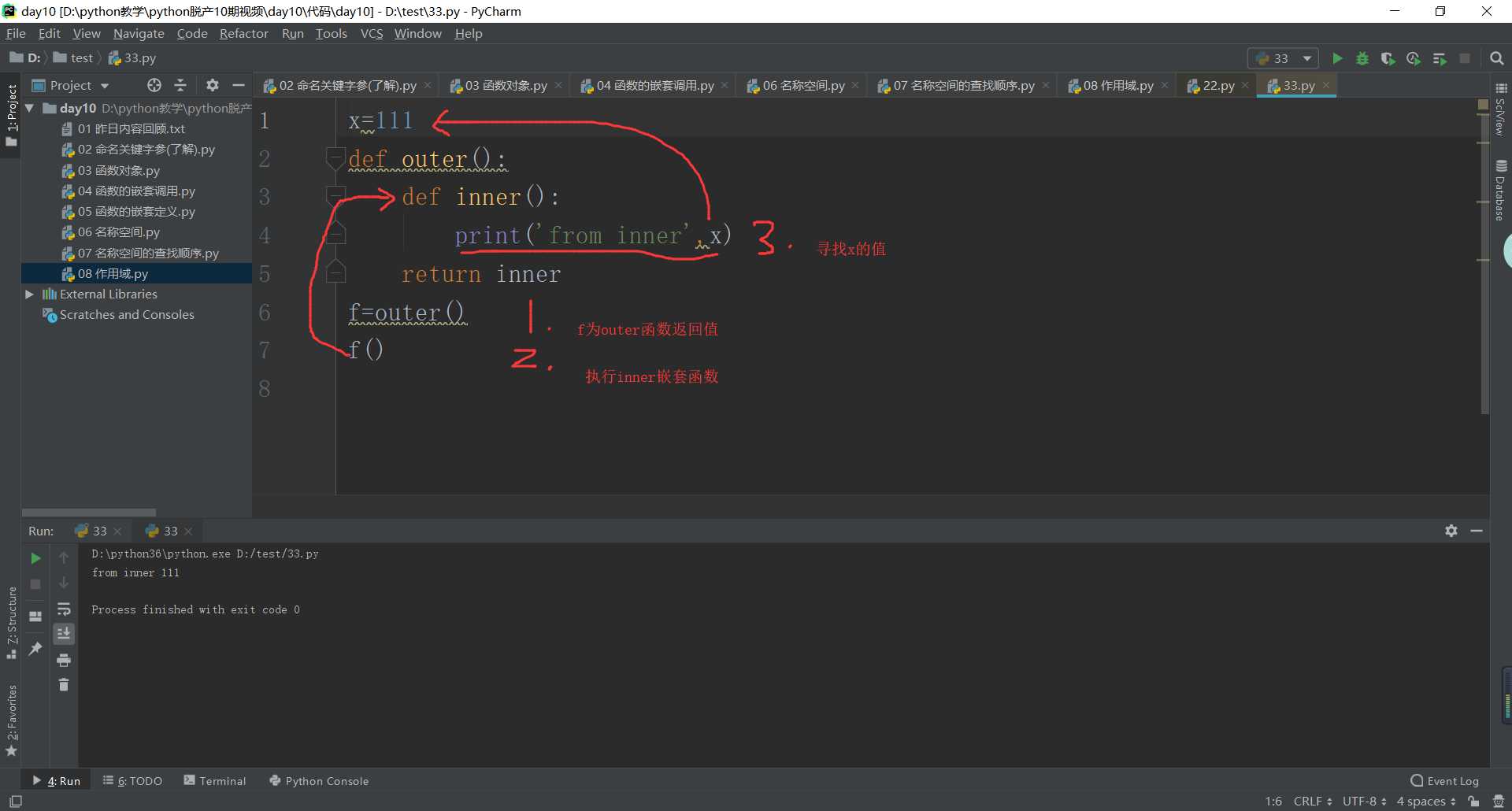This screenshot has height=811, width=1512.
Task: Click restore layout icon in Run panel
Action: point(35,617)
